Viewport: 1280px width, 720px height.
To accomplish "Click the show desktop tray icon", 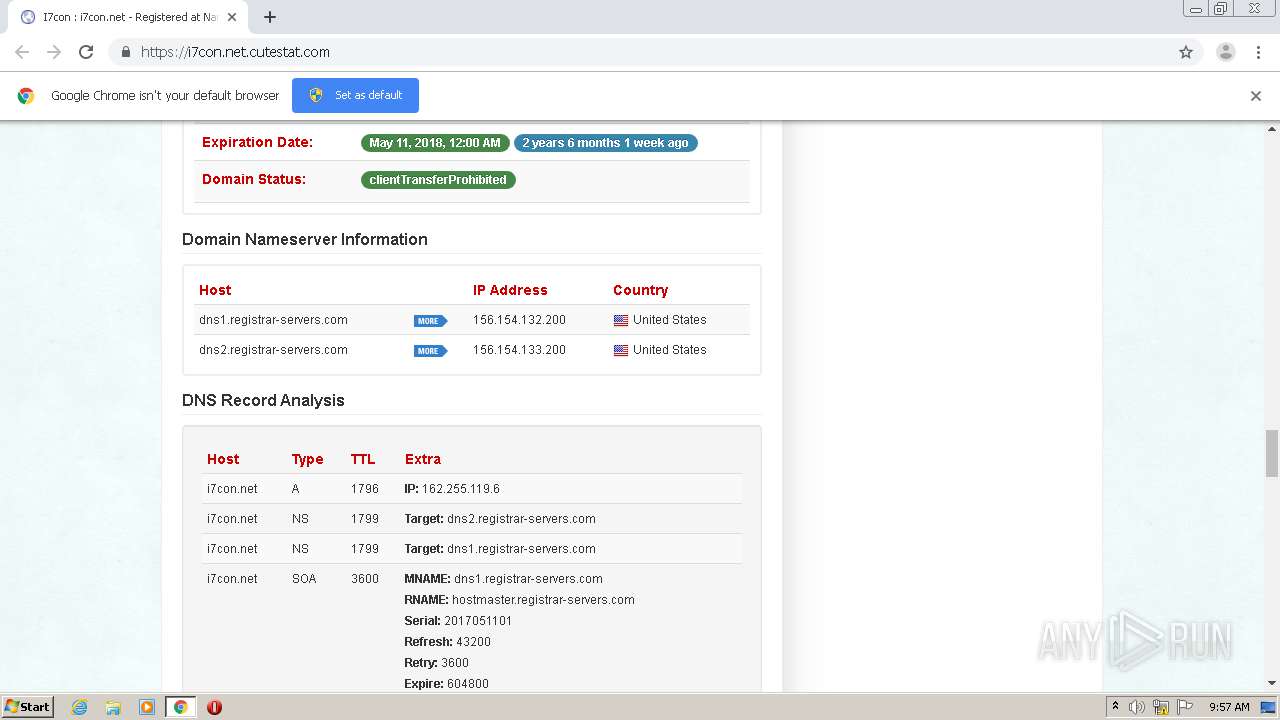I will pos(1268,707).
